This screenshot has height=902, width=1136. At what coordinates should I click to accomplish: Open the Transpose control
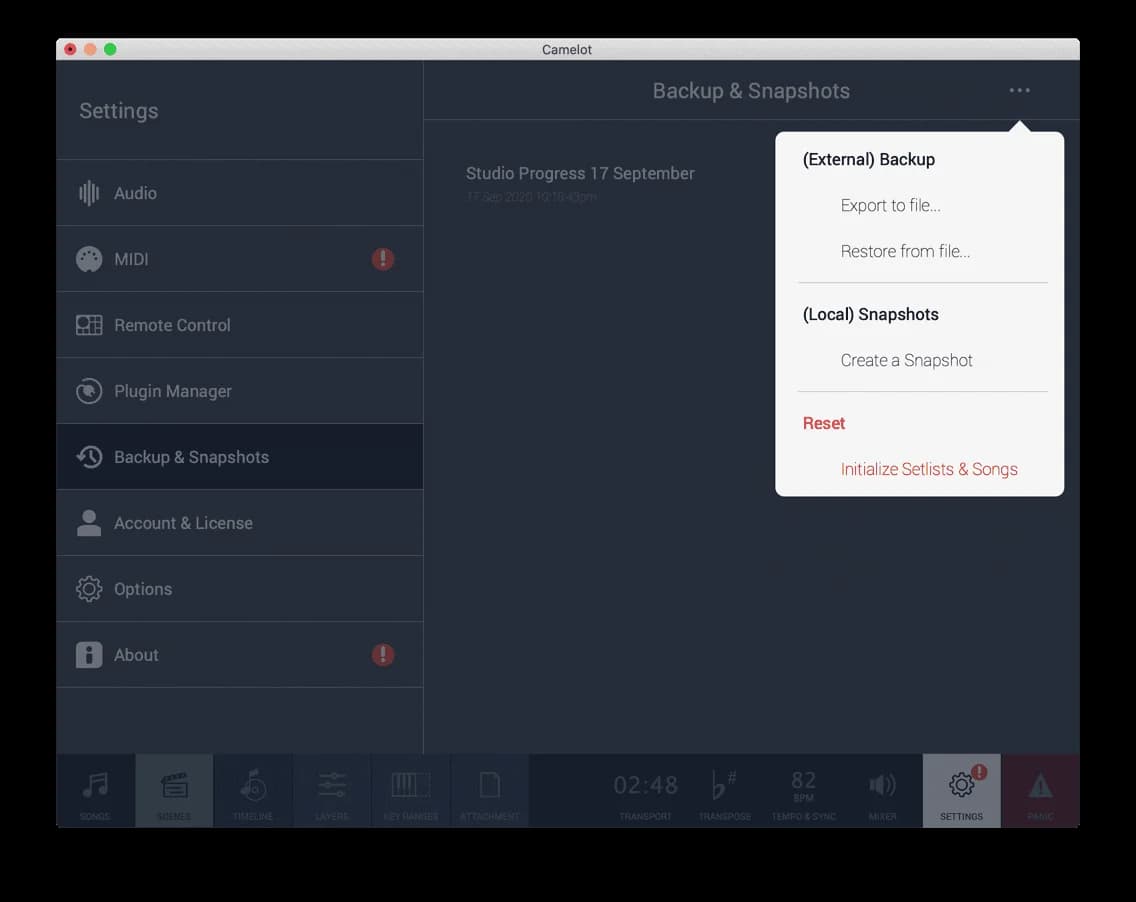coord(724,790)
